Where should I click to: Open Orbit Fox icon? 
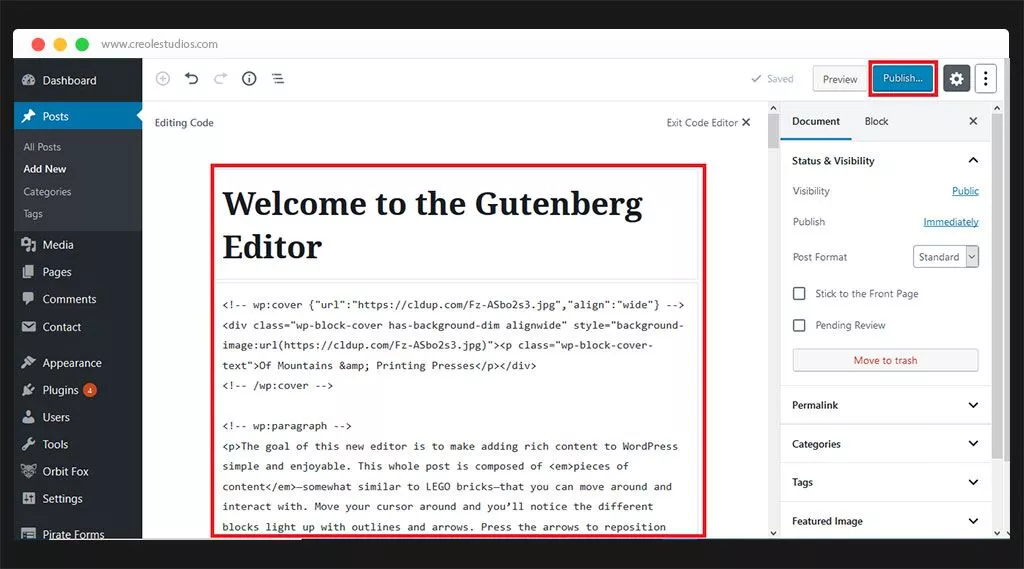pos(28,471)
